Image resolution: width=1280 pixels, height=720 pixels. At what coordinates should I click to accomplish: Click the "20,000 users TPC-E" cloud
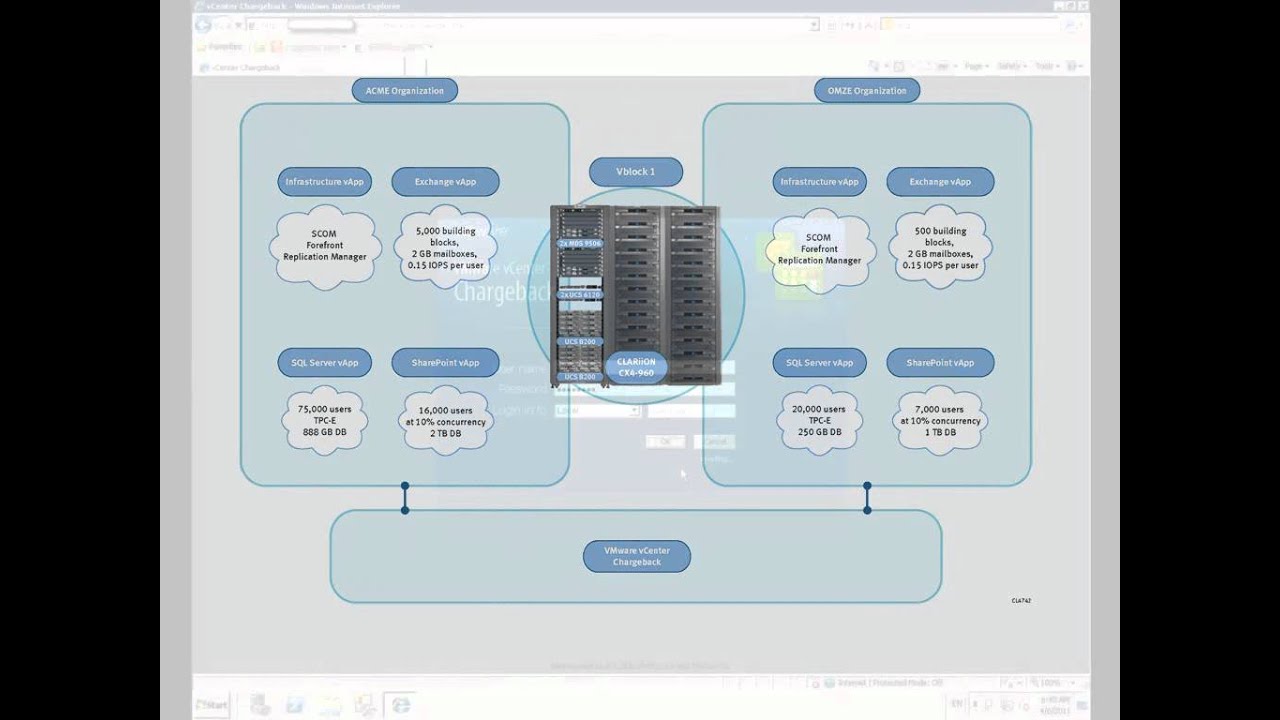(x=820, y=421)
